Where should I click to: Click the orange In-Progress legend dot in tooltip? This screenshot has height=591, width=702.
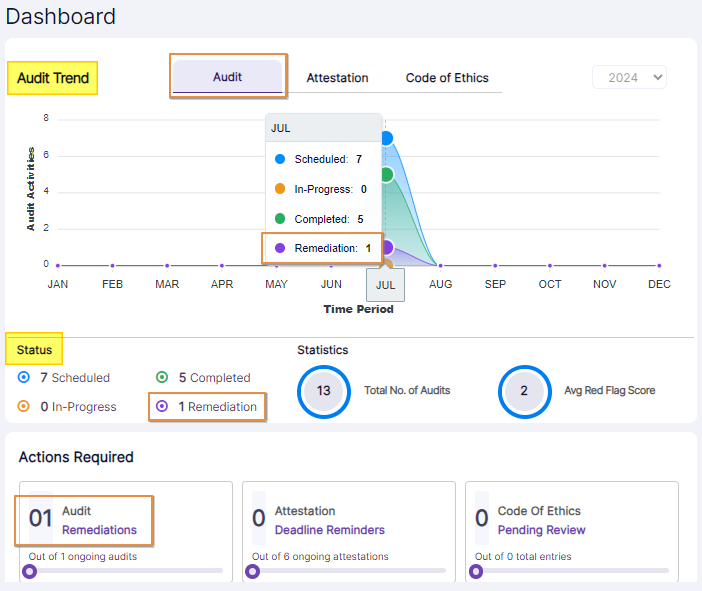click(280, 189)
